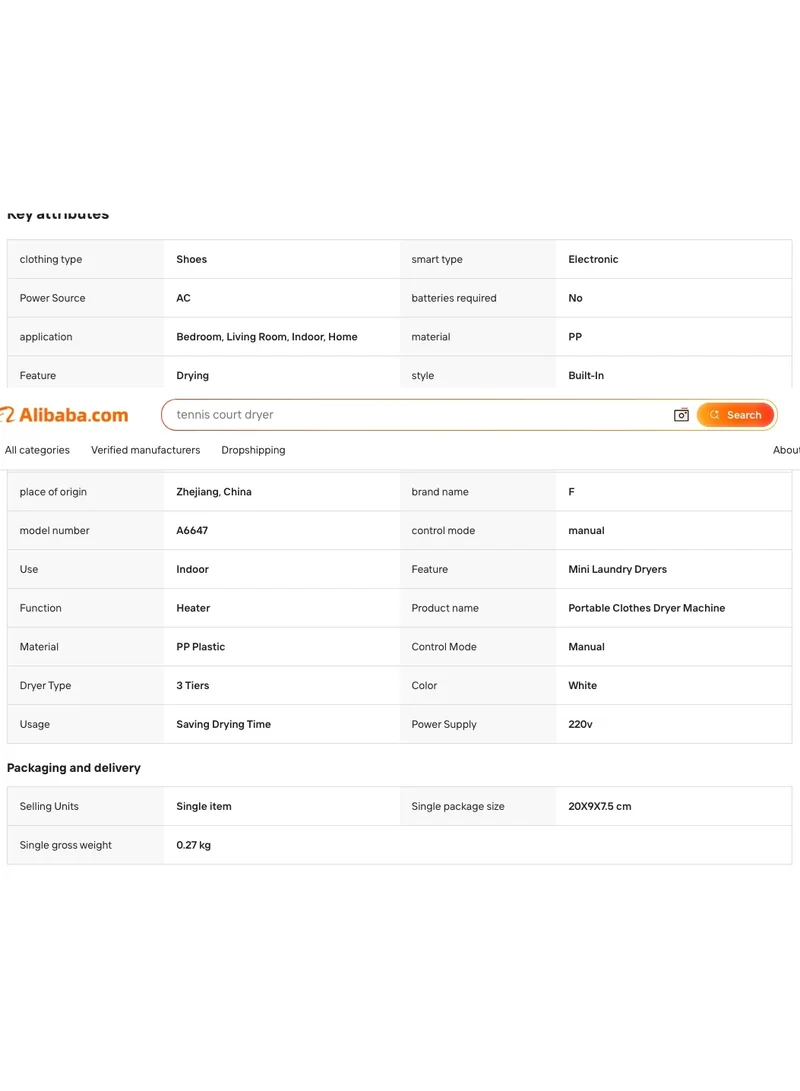The image size is (800, 1091).
Task: Click the About link in navigation
Action: [x=786, y=450]
